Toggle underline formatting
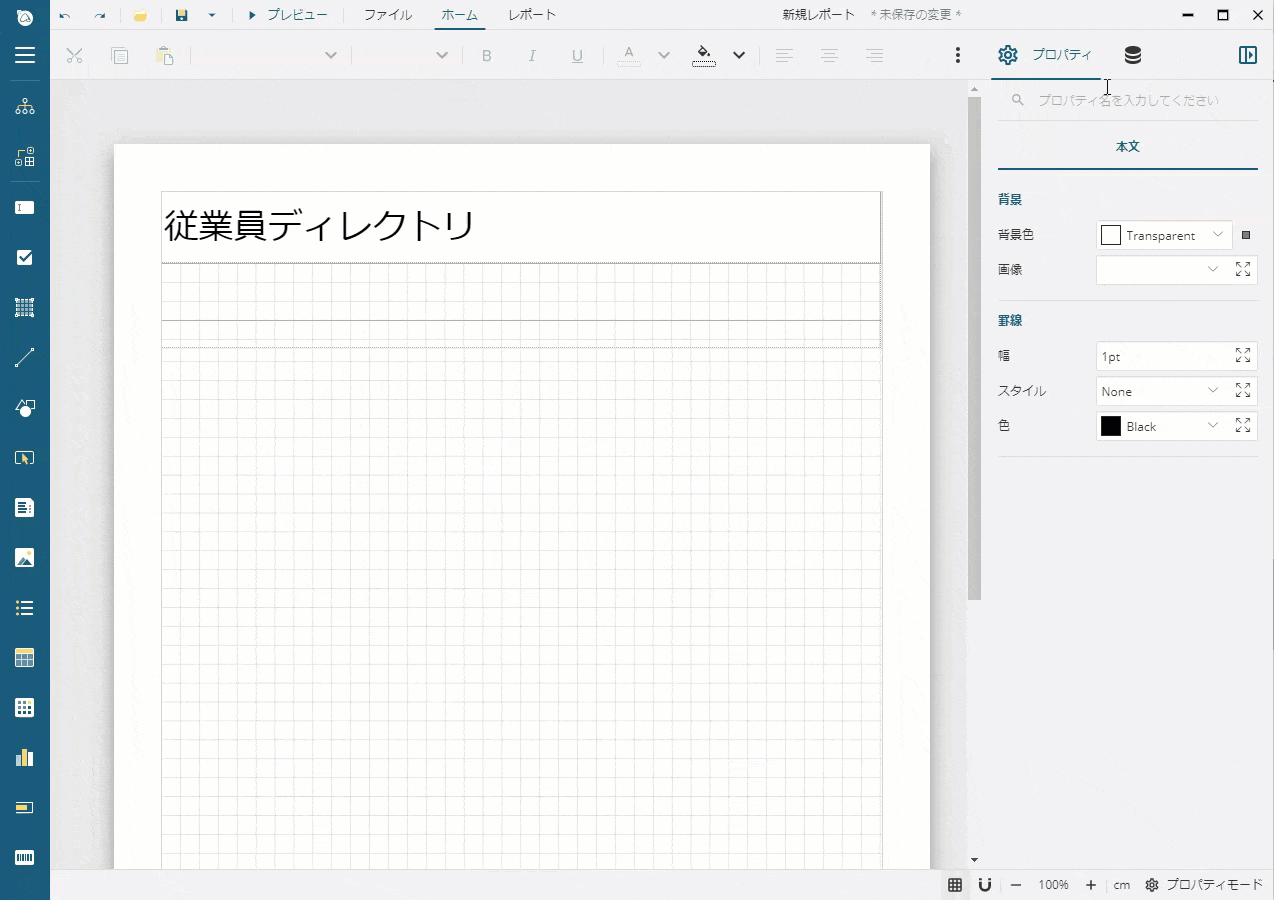The image size is (1274, 900). click(577, 56)
